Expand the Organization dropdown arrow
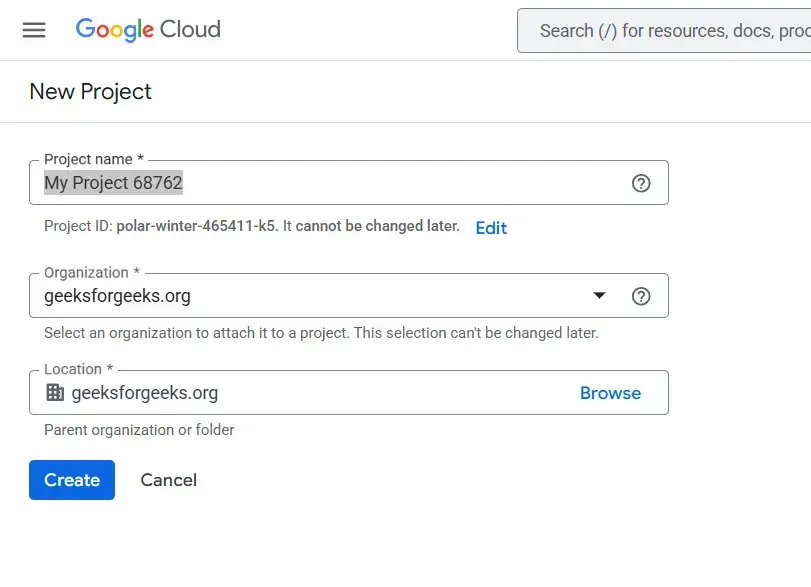Image resolution: width=811 pixels, height=587 pixels. (599, 296)
